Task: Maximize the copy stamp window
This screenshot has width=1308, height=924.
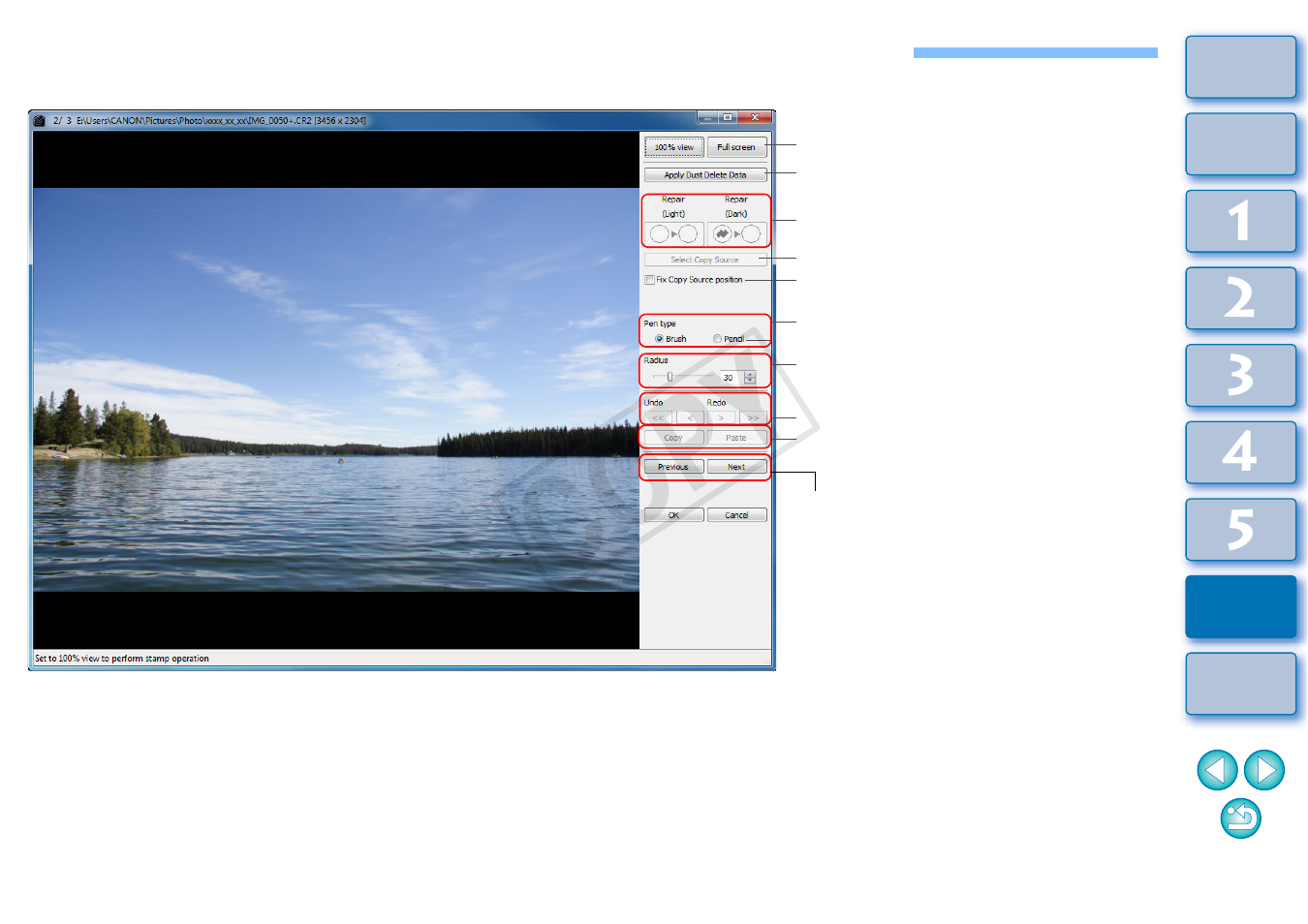Action: click(x=728, y=117)
